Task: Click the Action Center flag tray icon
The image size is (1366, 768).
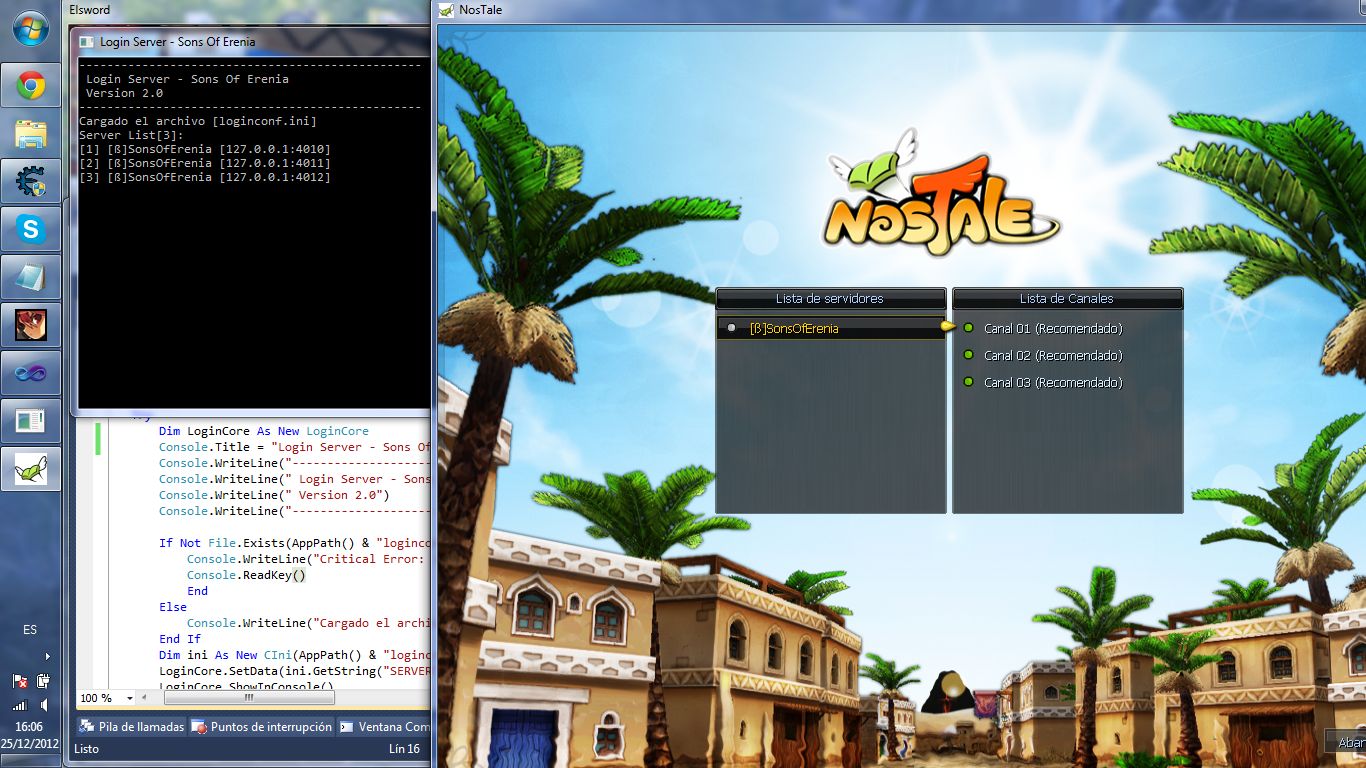Action: point(20,681)
